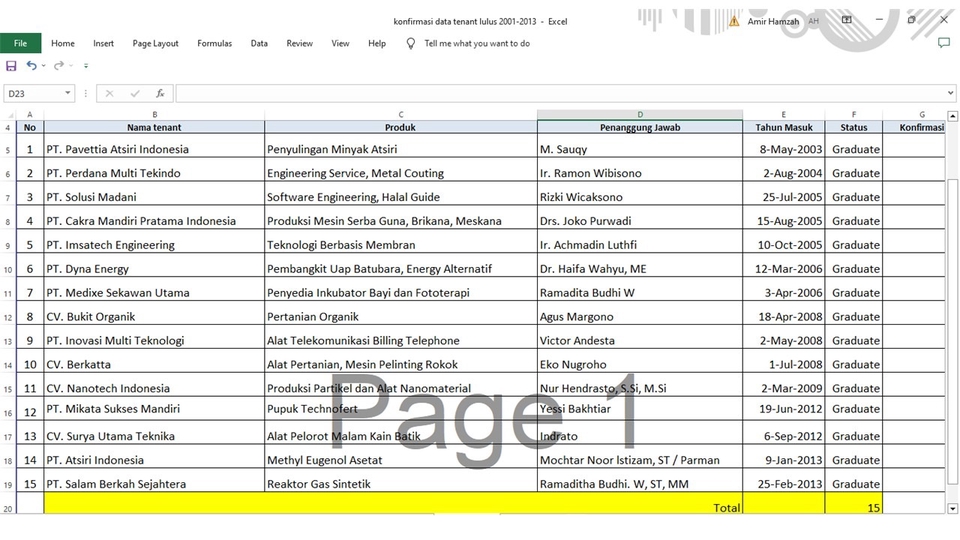
Task: Select column B header
Action: (x=154, y=114)
